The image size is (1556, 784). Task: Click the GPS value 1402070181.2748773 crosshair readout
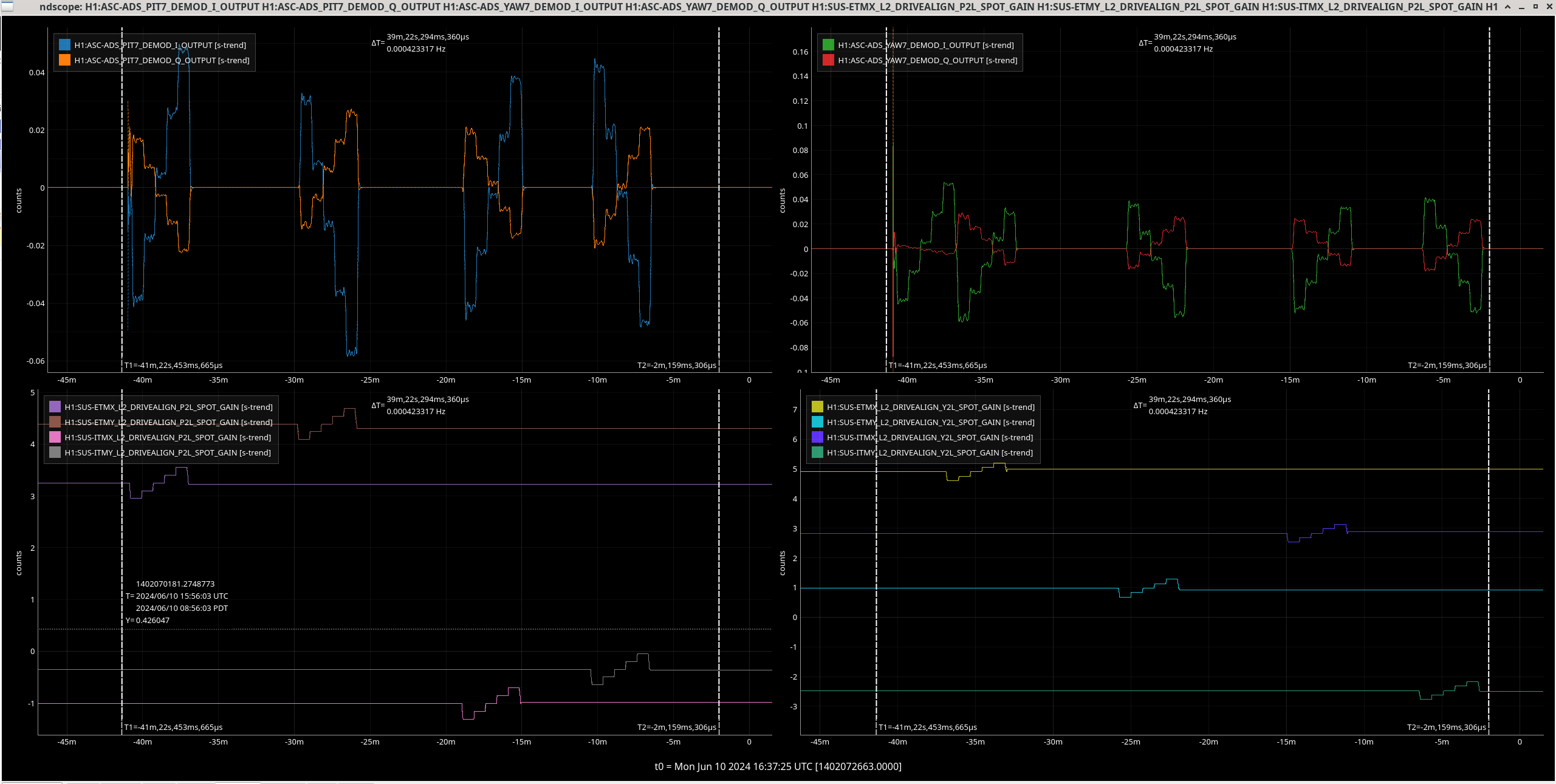point(175,584)
